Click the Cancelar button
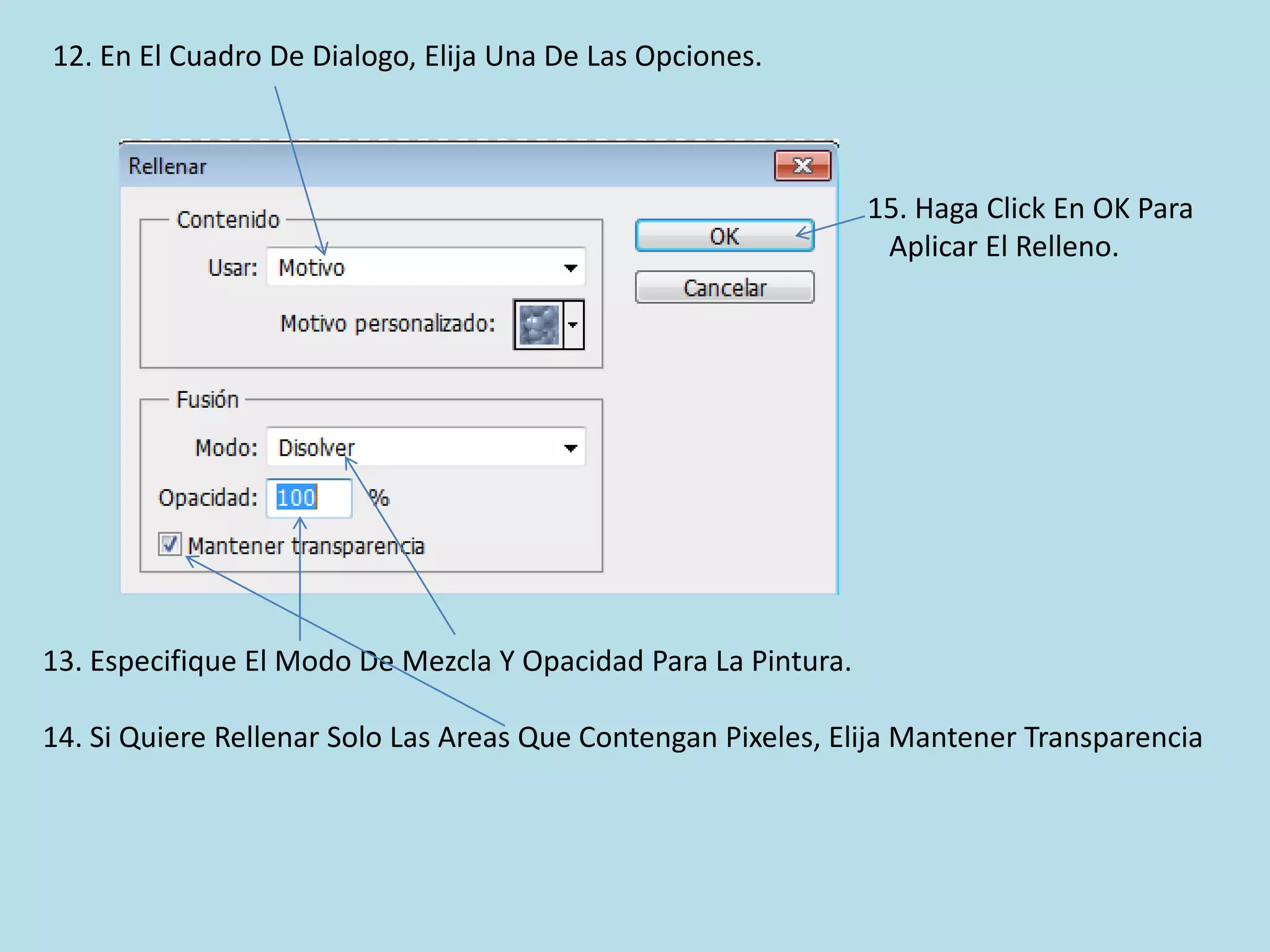The image size is (1270, 952). tap(724, 287)
